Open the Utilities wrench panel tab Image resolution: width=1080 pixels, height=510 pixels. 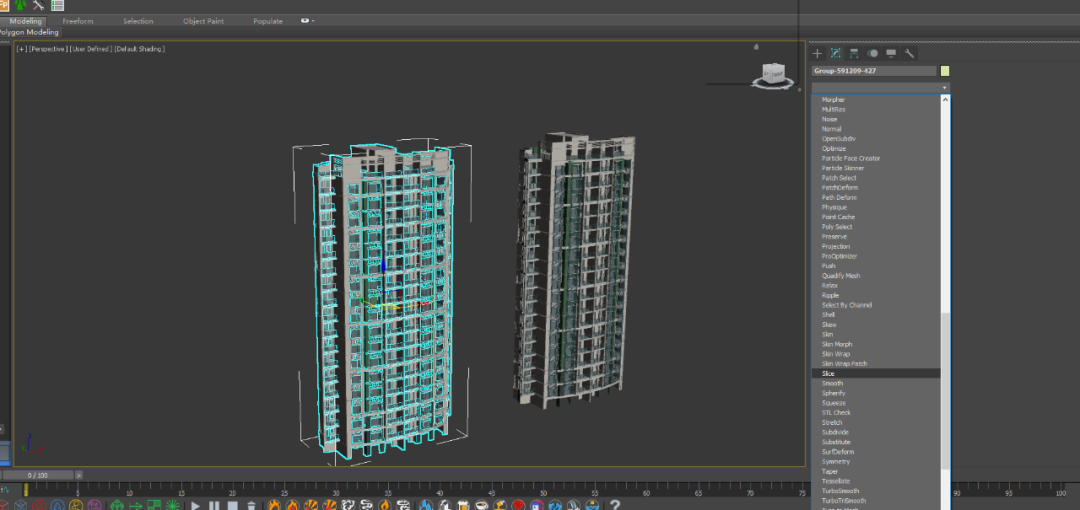[909, 53]
